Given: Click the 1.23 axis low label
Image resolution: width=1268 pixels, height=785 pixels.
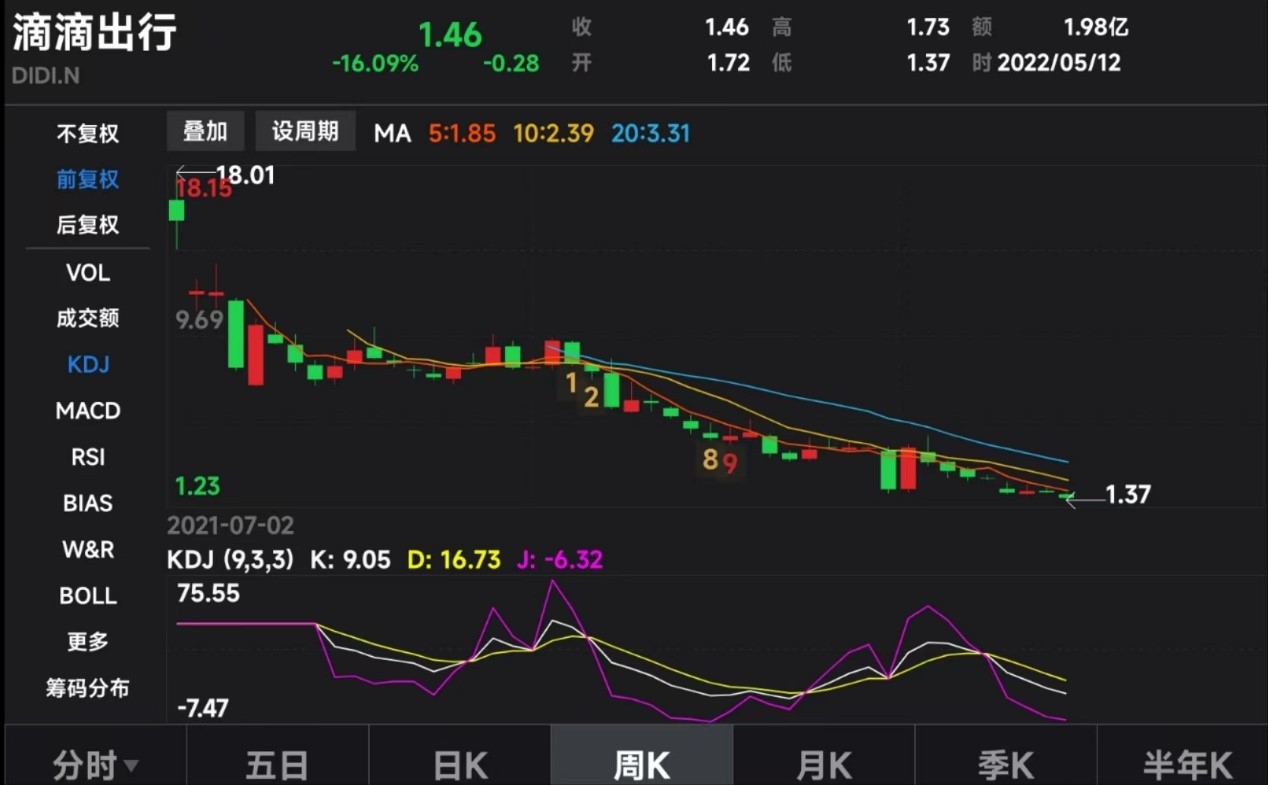Looking at the screenshot, I should pos(198,487).
